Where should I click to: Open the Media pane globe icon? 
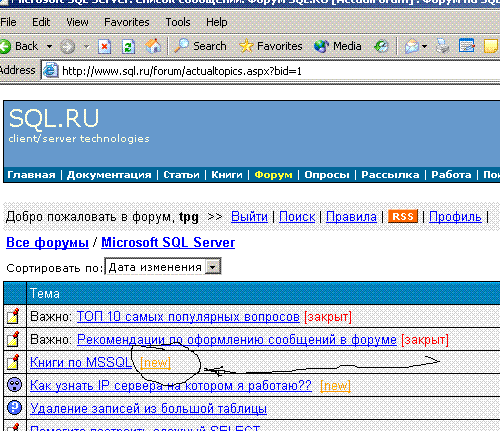[x=337, y=46]
